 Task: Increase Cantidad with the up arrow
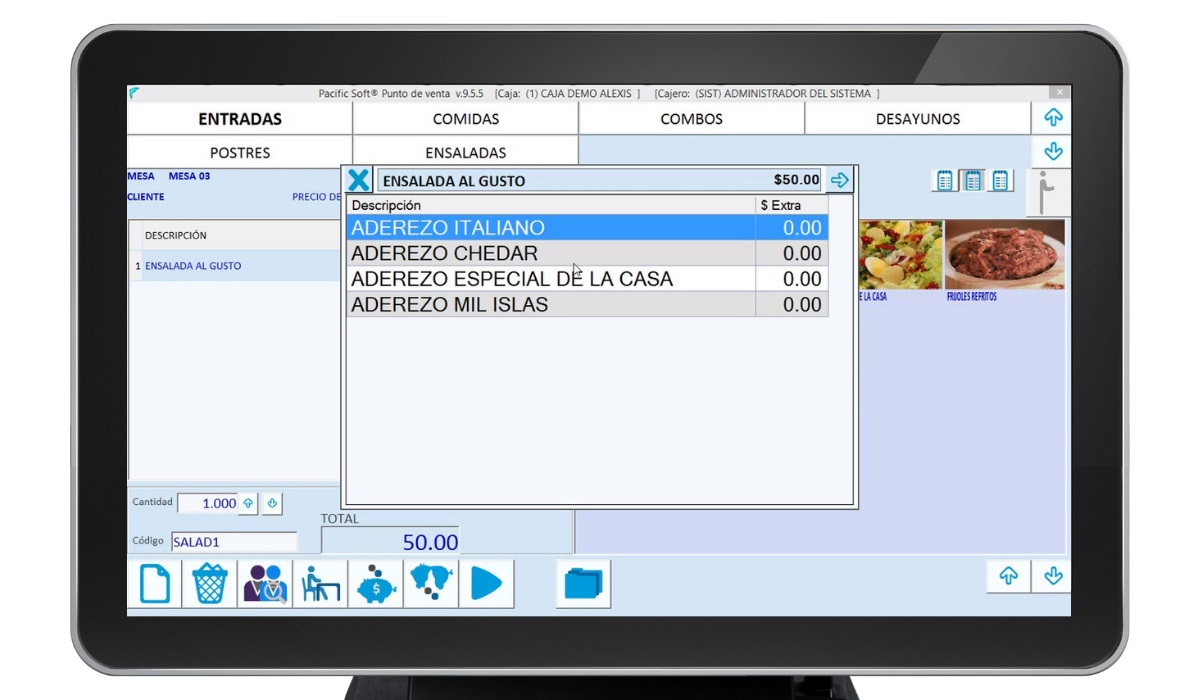248,503
